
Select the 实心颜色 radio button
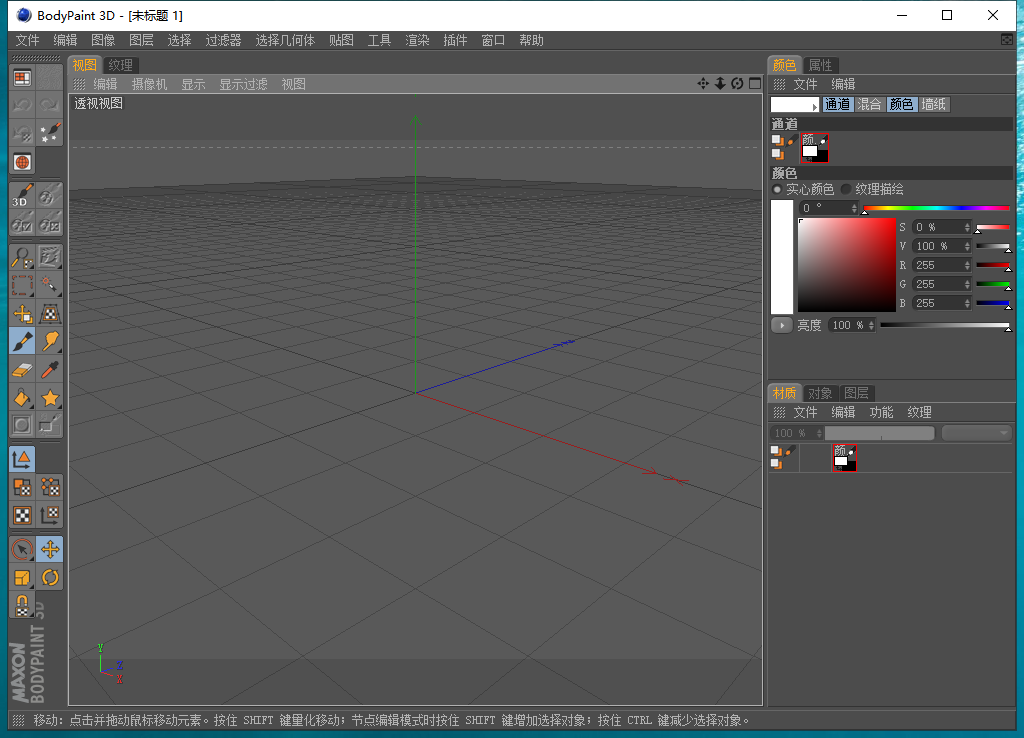pyautogui.click(x=777, y=189)
